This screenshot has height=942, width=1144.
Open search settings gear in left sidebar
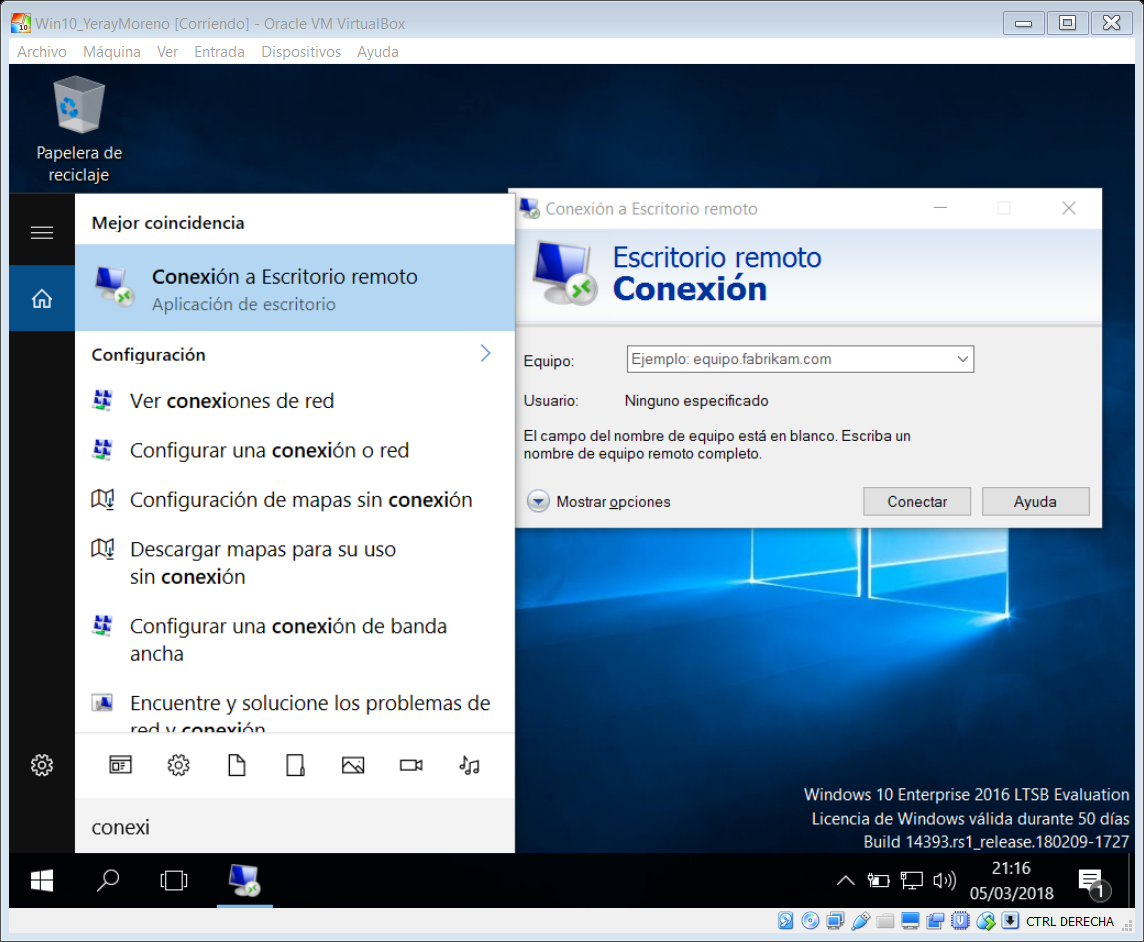pyautogui.click(x=42, y=765)
